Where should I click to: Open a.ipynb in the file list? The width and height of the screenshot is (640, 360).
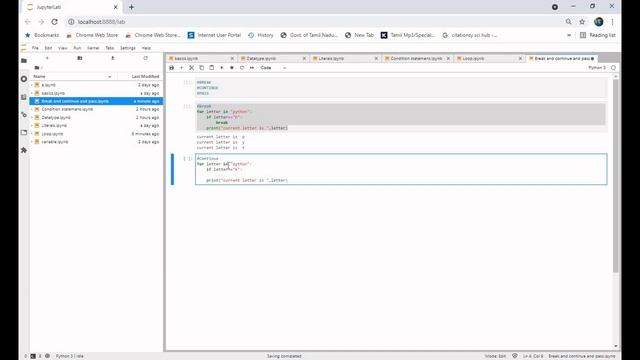click(x=96, y=85)
